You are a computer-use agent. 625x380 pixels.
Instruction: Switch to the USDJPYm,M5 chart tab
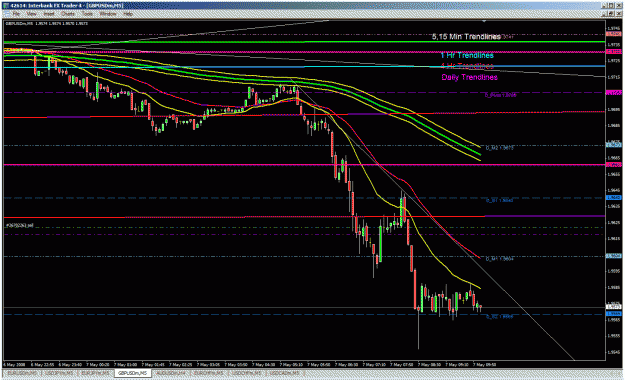(x=59, y=374)
